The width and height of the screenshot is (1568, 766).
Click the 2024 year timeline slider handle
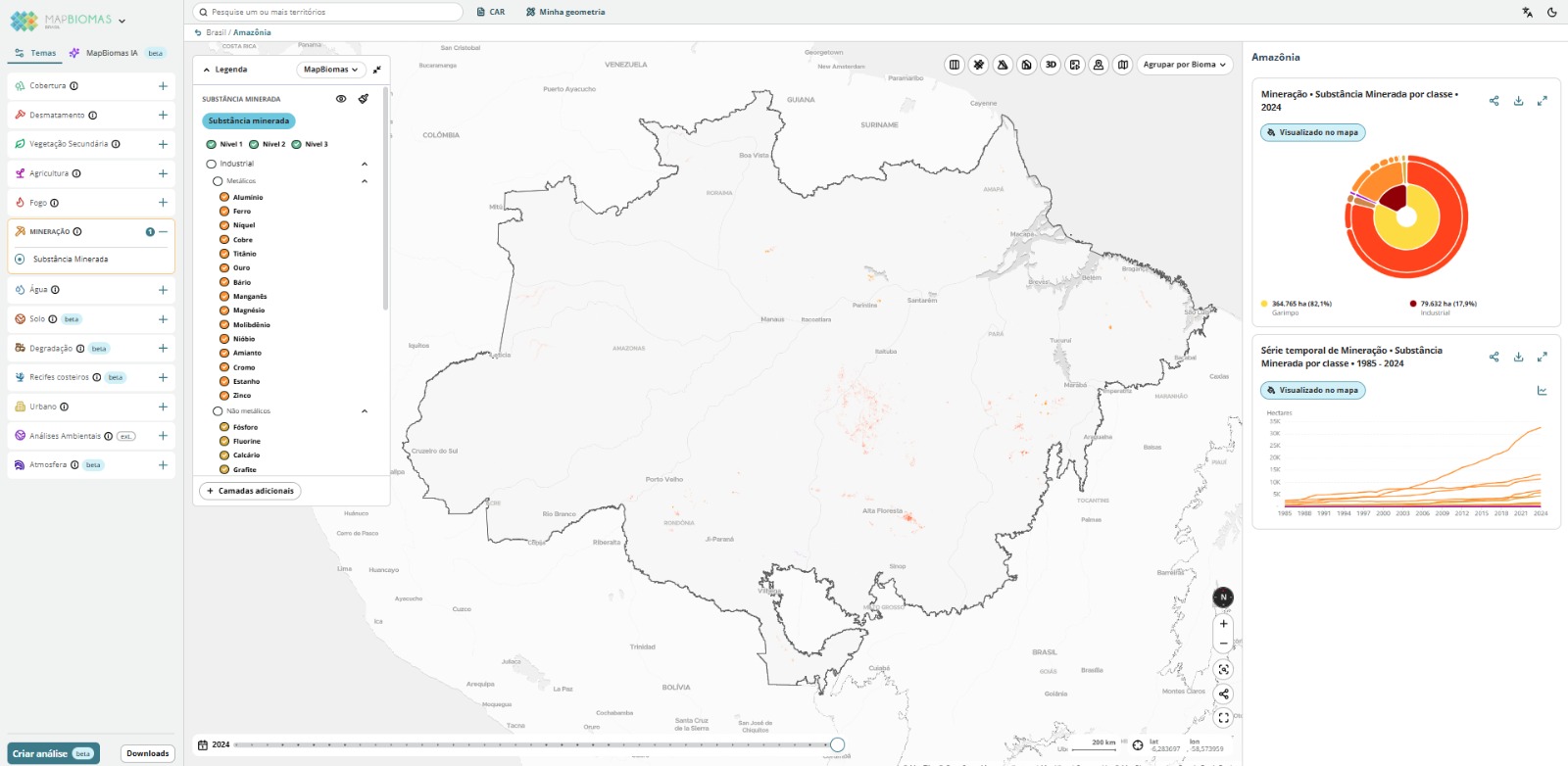(x=837, y=744)
